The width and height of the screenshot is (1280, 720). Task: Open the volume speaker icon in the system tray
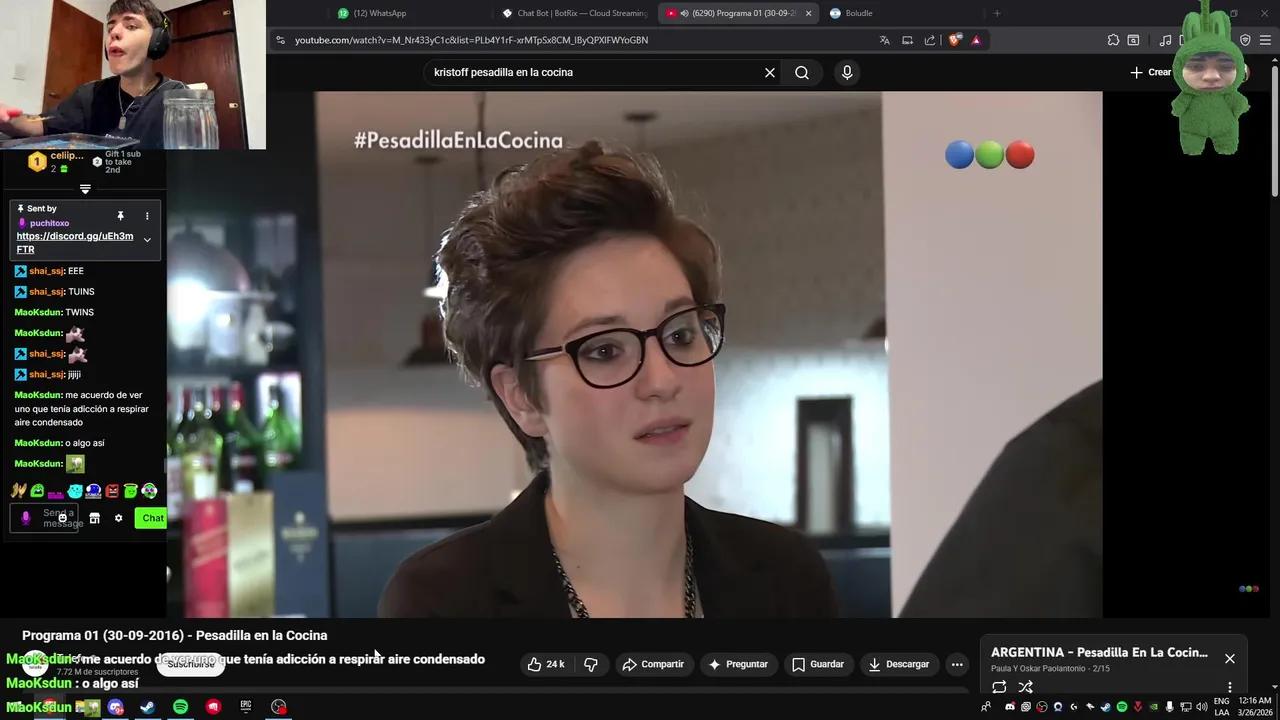[x=1202, y=707]
